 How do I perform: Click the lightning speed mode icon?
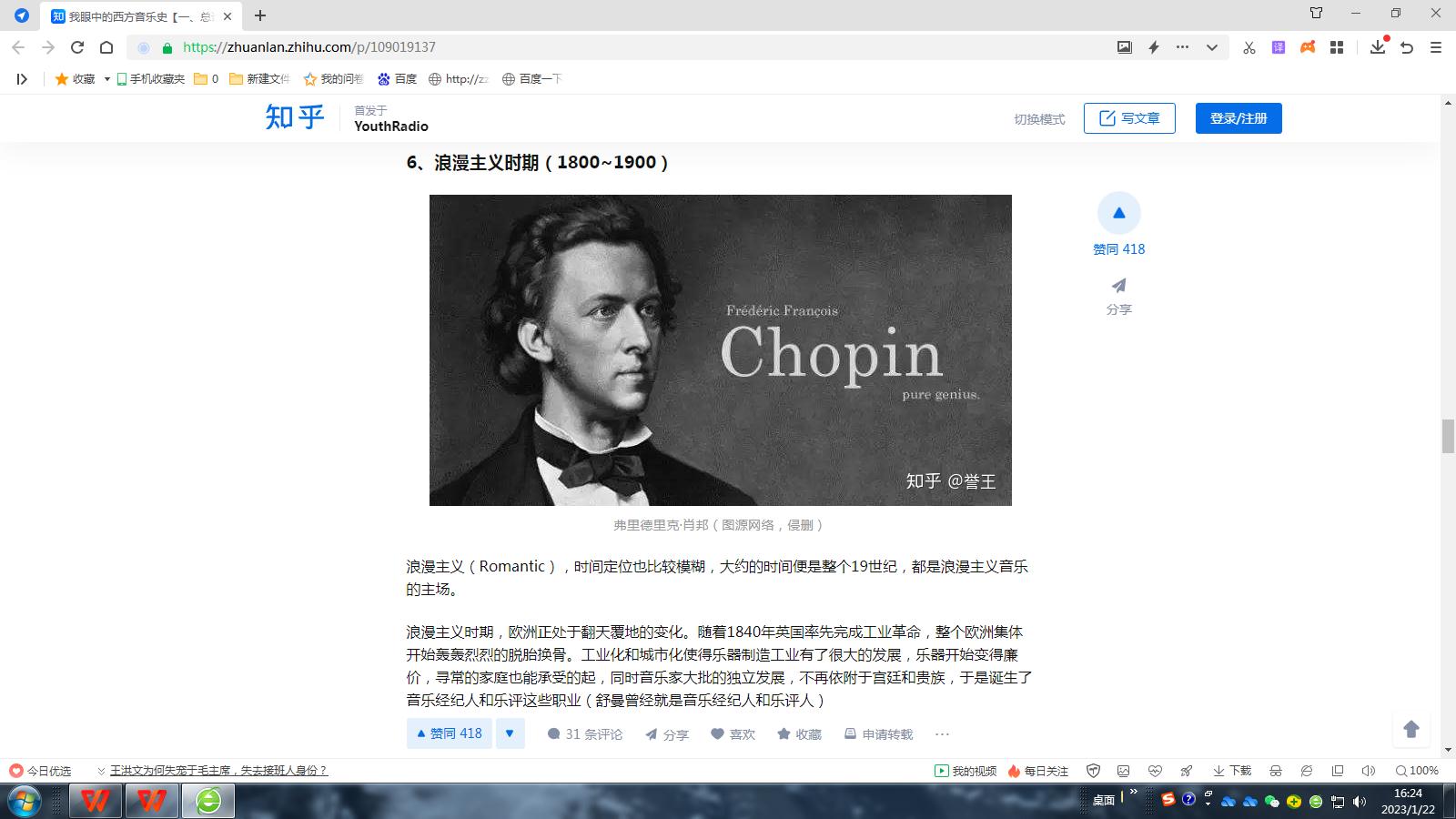[x=1154, y=47]
